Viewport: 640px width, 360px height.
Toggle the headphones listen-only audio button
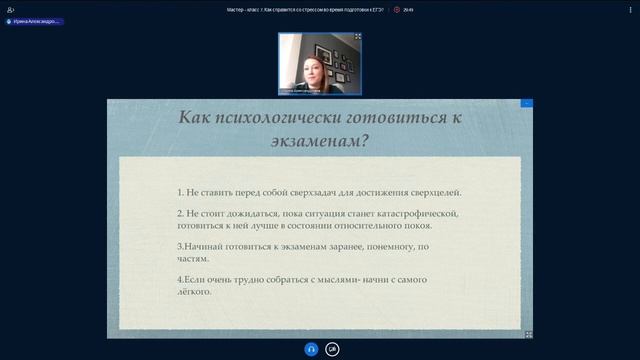311,349
